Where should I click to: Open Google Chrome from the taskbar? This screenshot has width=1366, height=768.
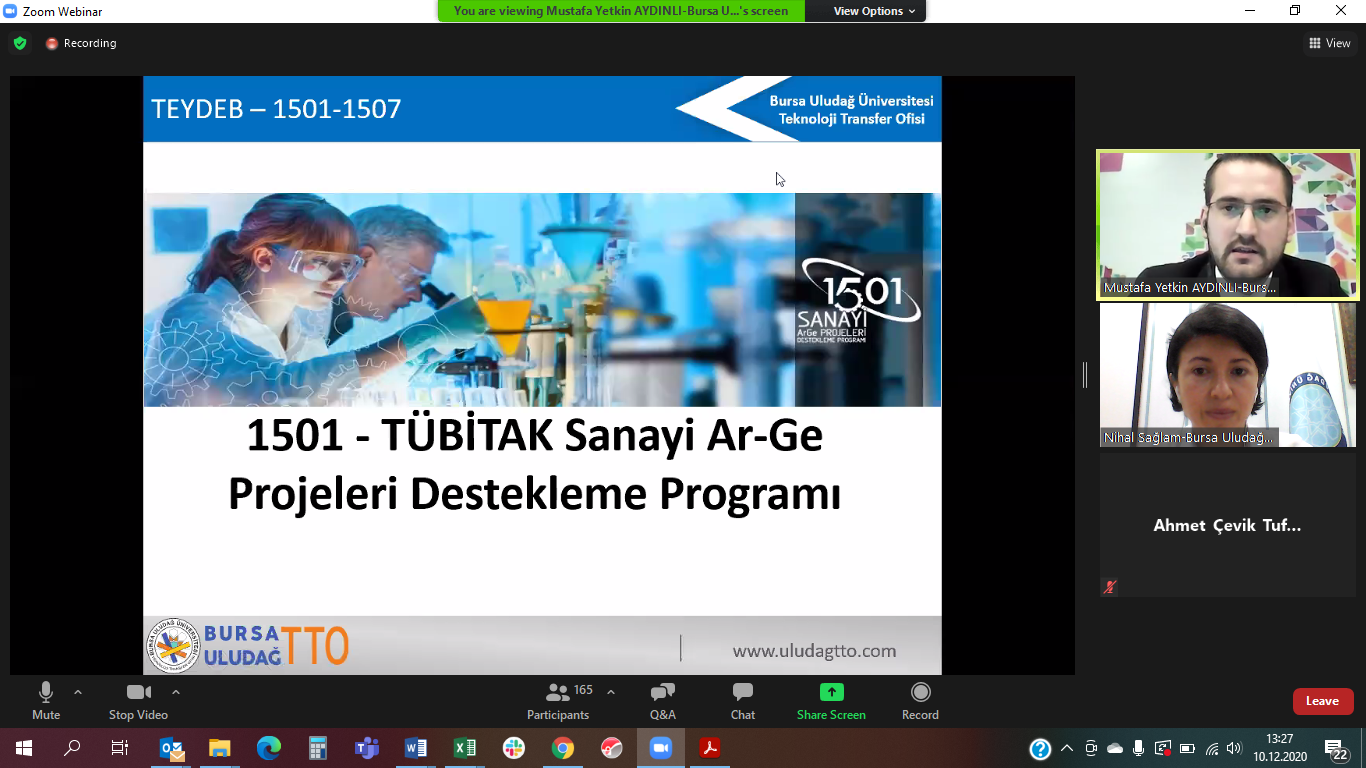[x=563, y=748]
